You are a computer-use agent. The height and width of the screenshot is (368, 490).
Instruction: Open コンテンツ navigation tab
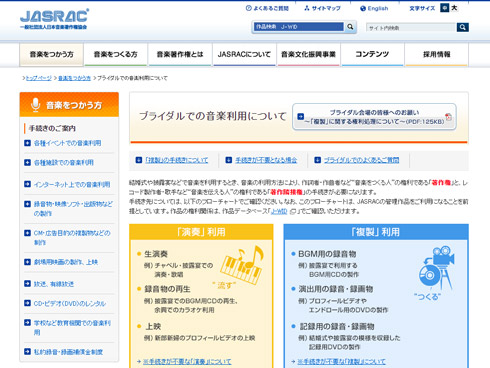click(x=372, y=54)
